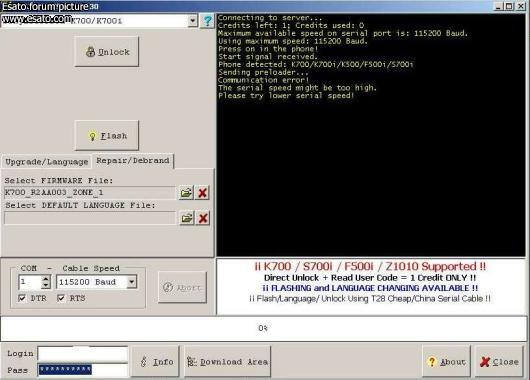
Task: Click the 'Phone detected' log line
Action: click(x=315, y=65)
